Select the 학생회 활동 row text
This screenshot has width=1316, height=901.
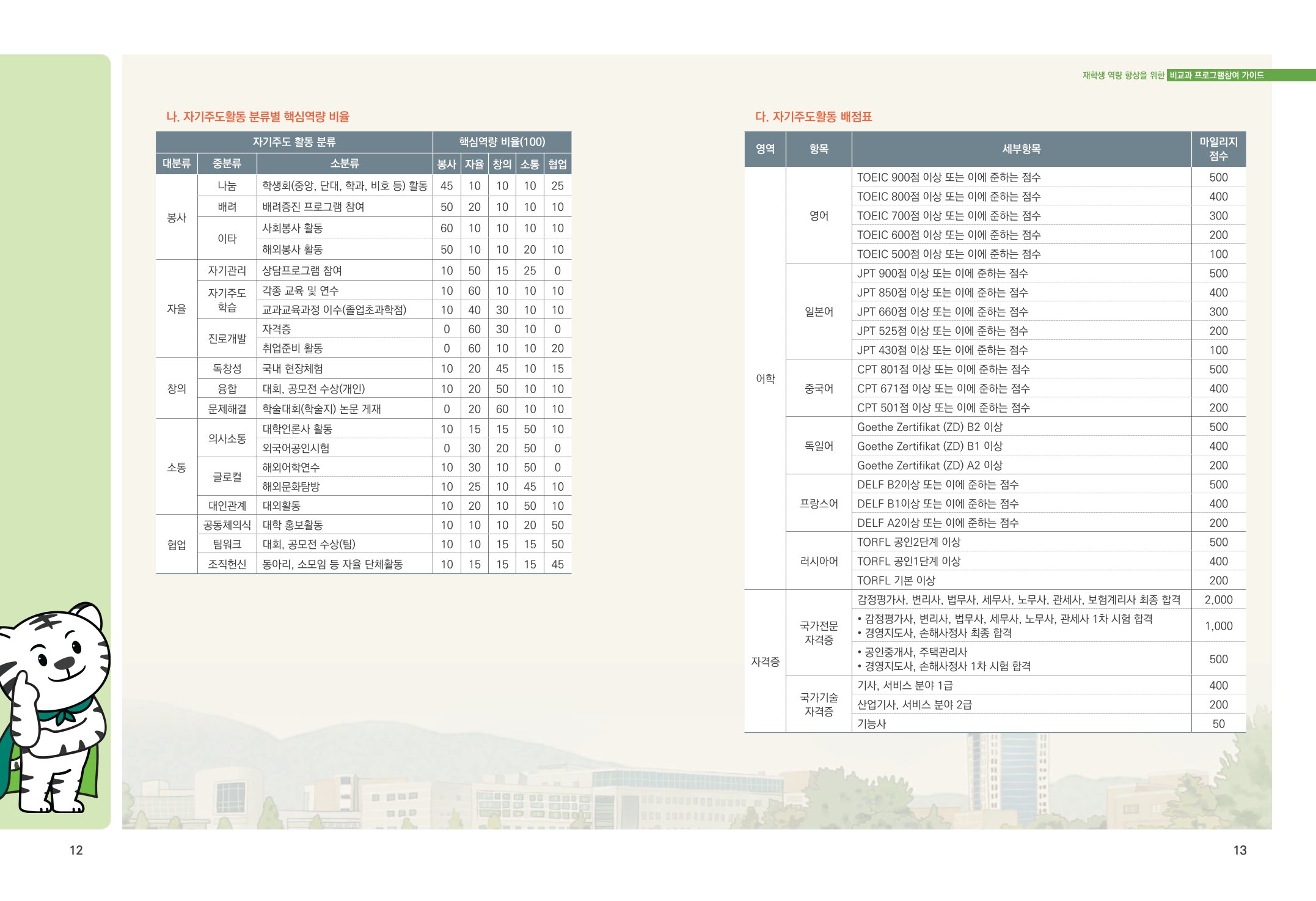(344, 186)
